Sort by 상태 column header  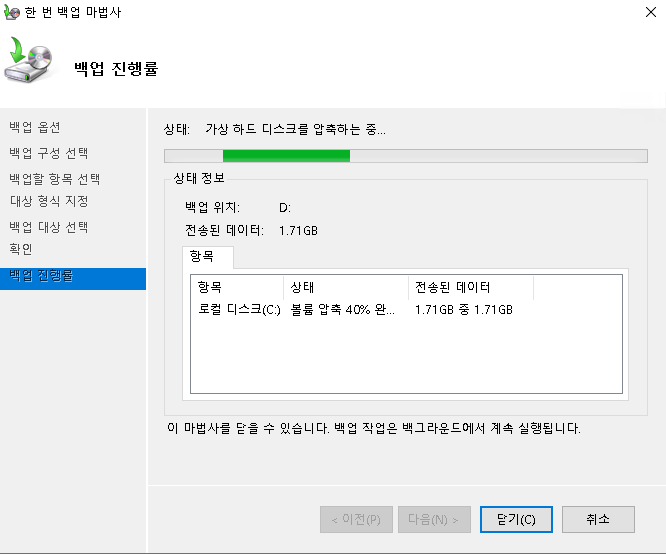345,288
